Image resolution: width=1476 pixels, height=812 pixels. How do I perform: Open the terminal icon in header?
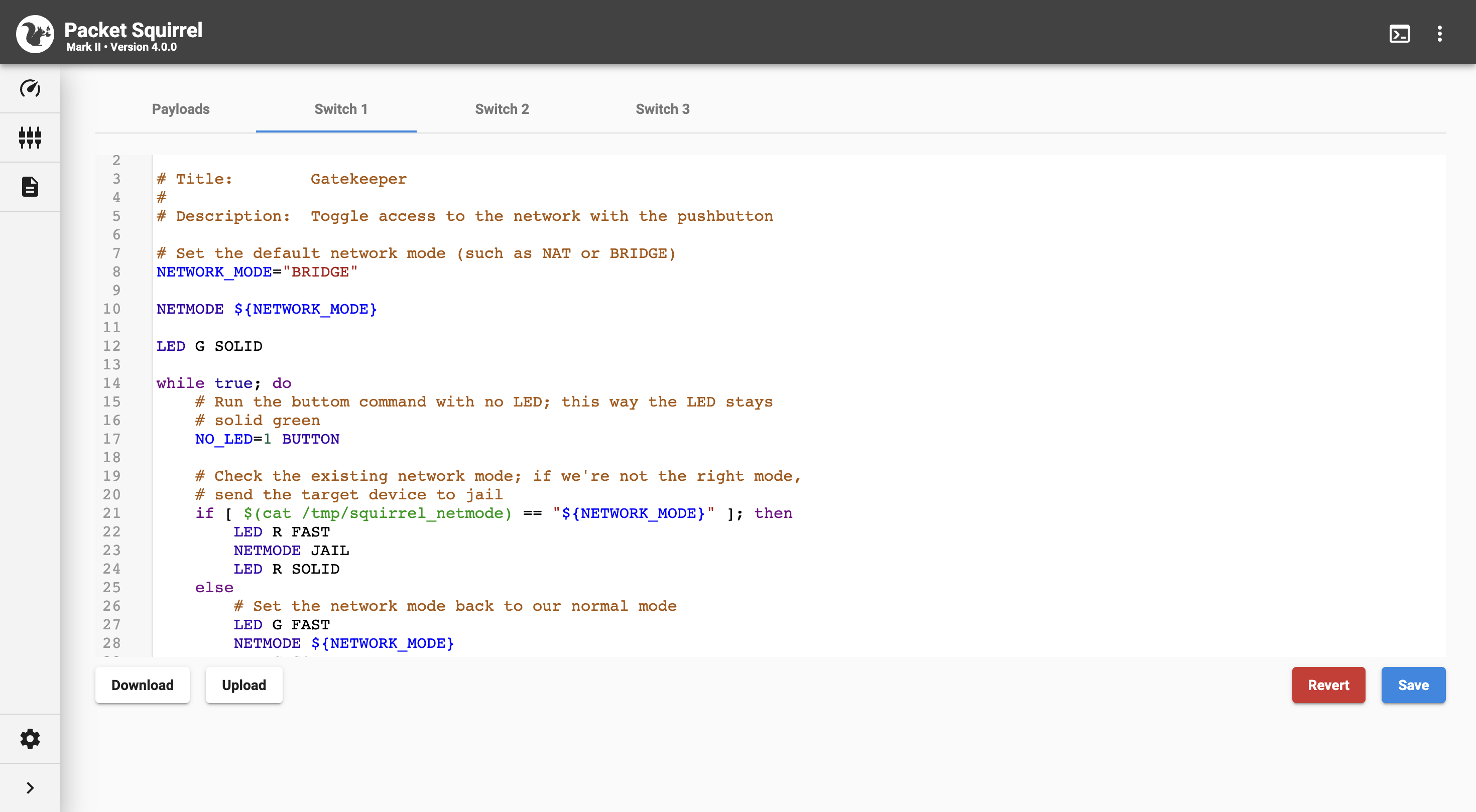coord(1399,34)
